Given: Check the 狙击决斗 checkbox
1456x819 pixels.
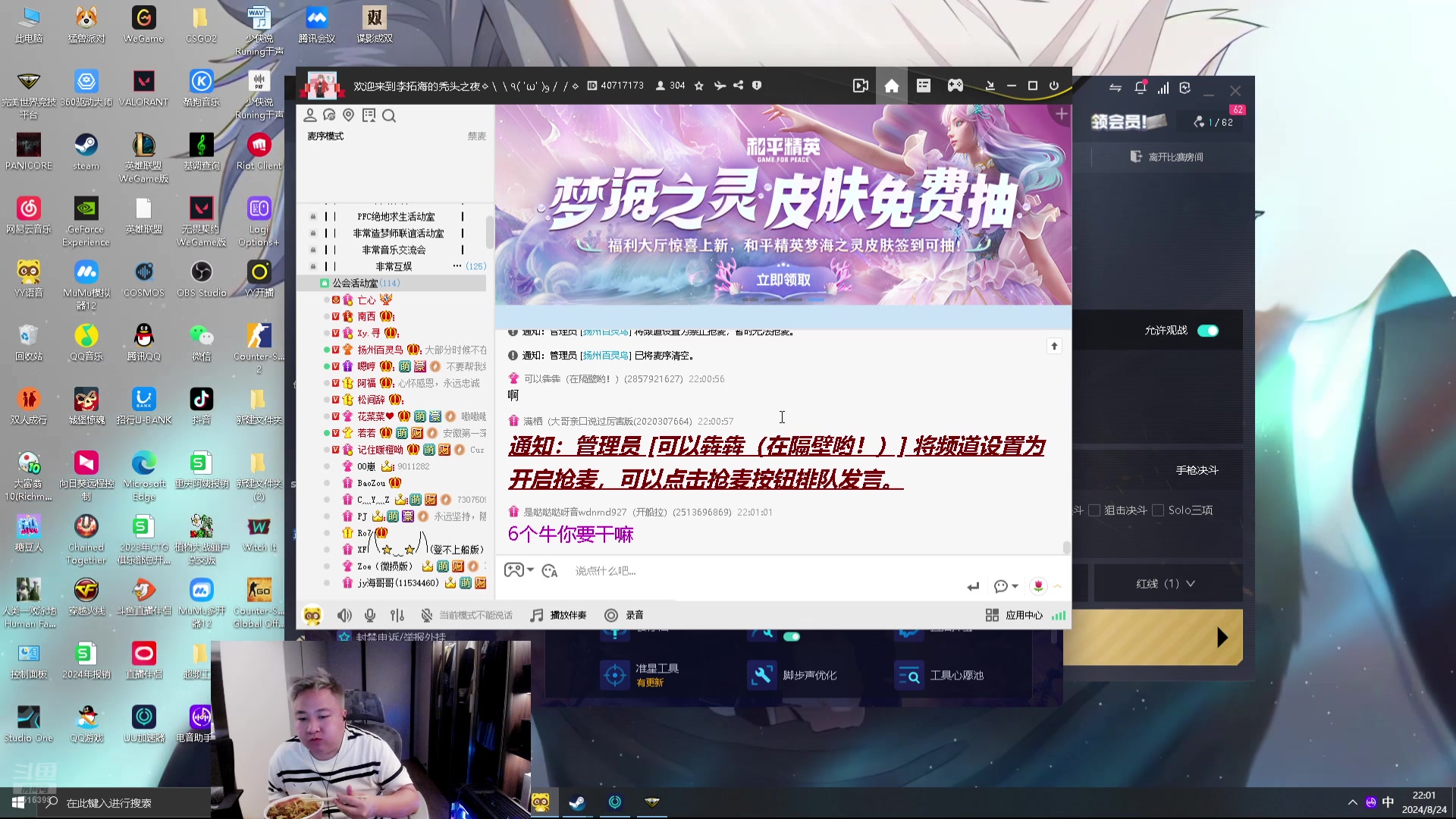Looking at the screenshot, I should (x=1094, y=510).
